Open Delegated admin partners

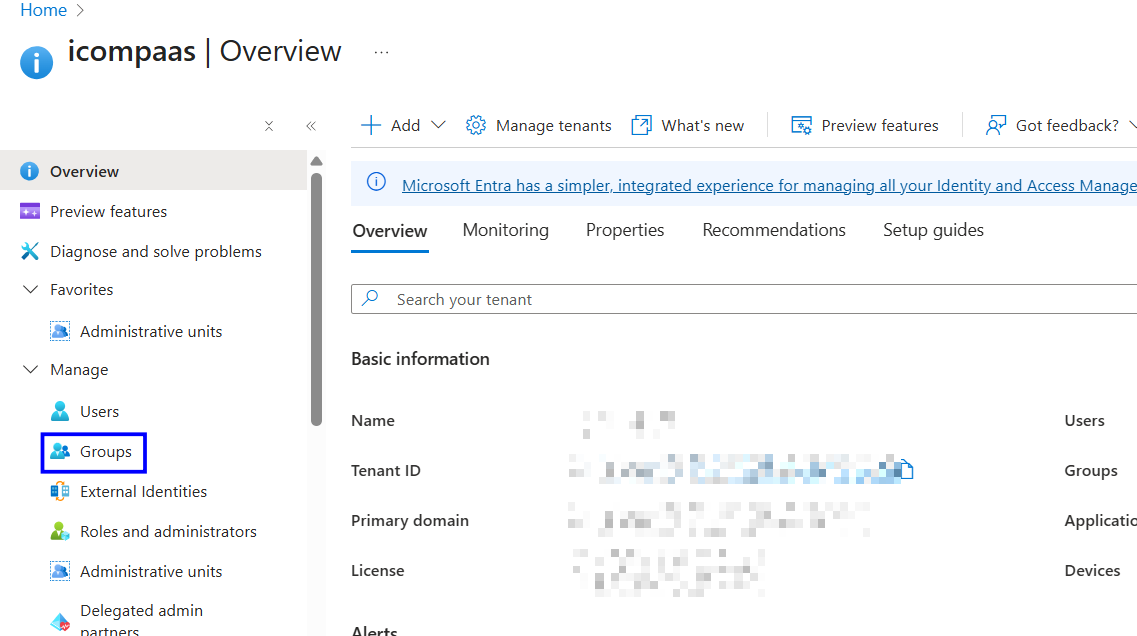(x=141, y=620)
